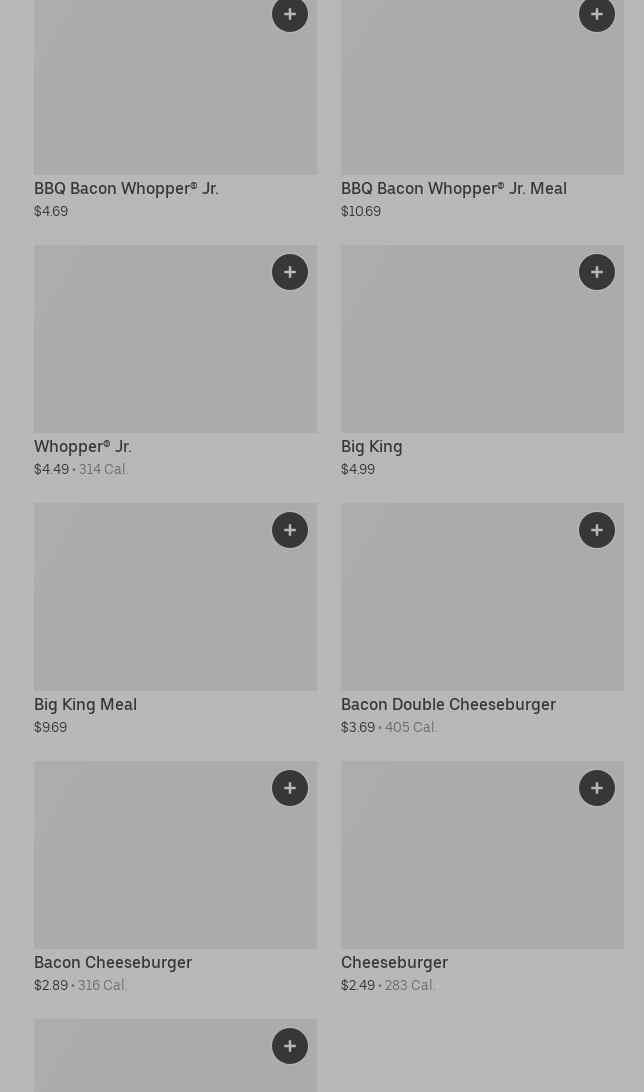Screen dimensions: 644x1092
Task: View Whopper Jr. product image
Action: coord(175,338)
